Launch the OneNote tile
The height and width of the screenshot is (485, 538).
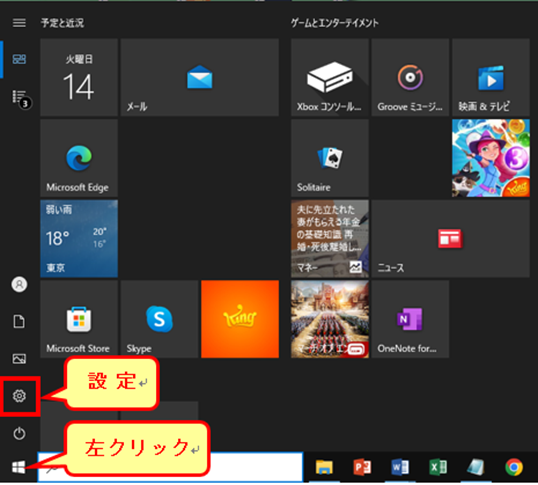(410, 319)
